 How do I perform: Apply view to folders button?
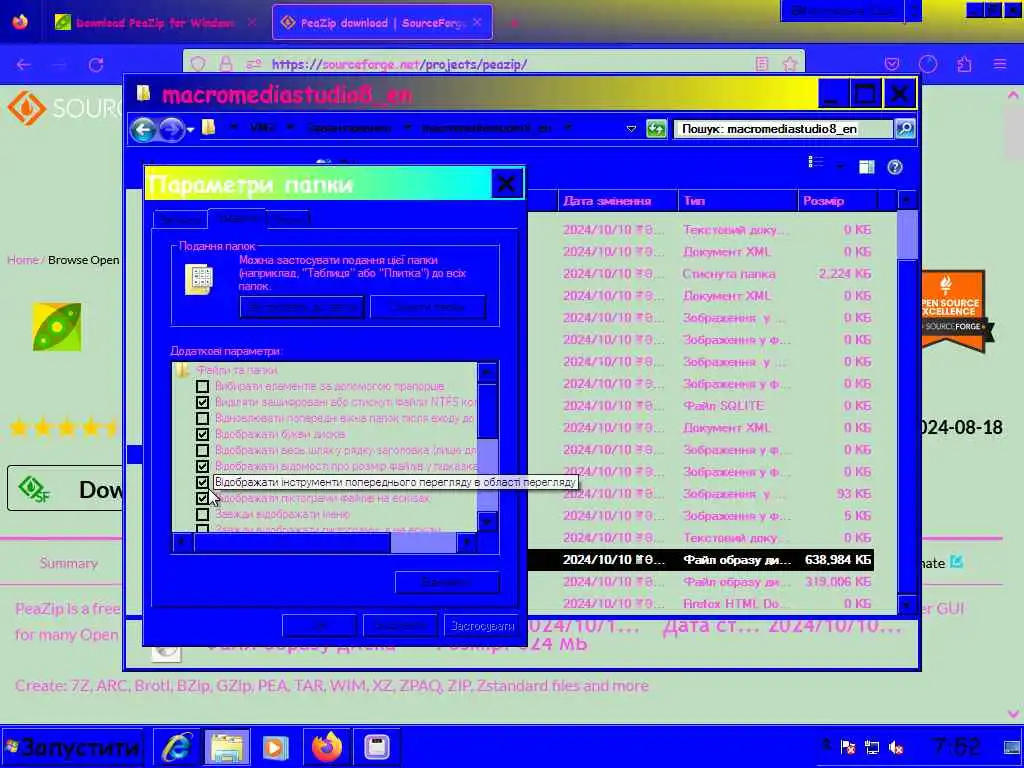pyautogui.click(x=302, y=306)
